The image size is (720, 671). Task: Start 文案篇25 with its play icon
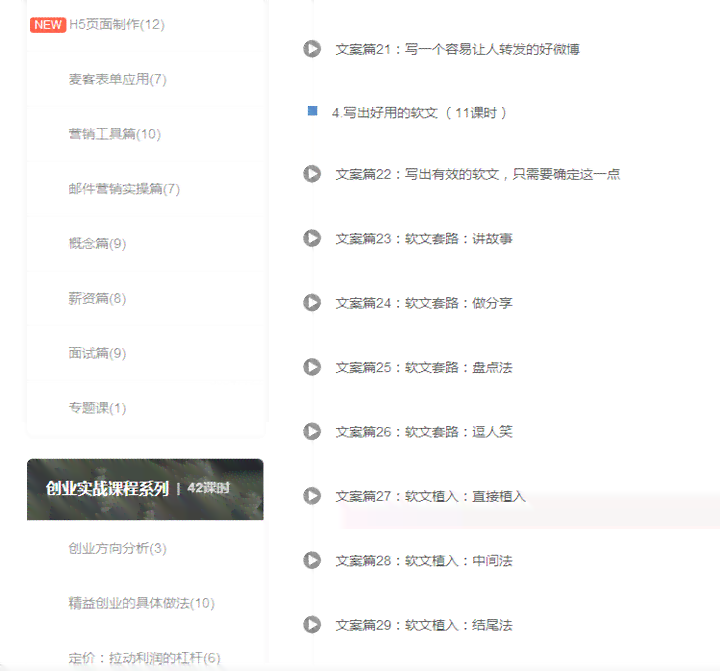coord(312,367)
